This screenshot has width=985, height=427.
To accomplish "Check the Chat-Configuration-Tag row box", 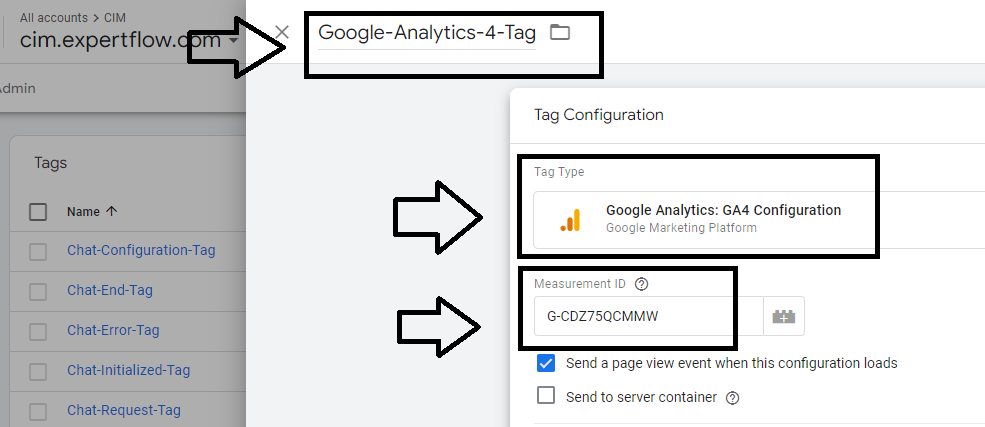I will [38, 251].
